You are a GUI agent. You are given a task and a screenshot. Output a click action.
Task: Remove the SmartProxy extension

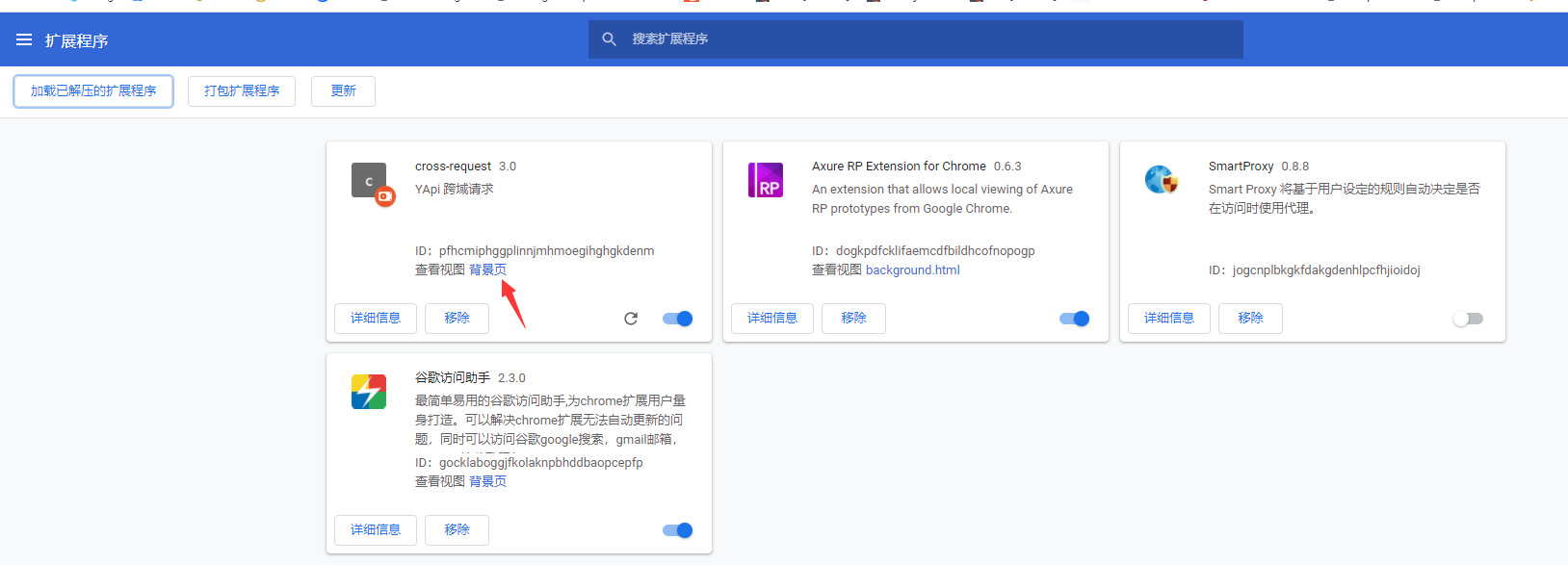pyautogui.click(x=1250, y=319)
